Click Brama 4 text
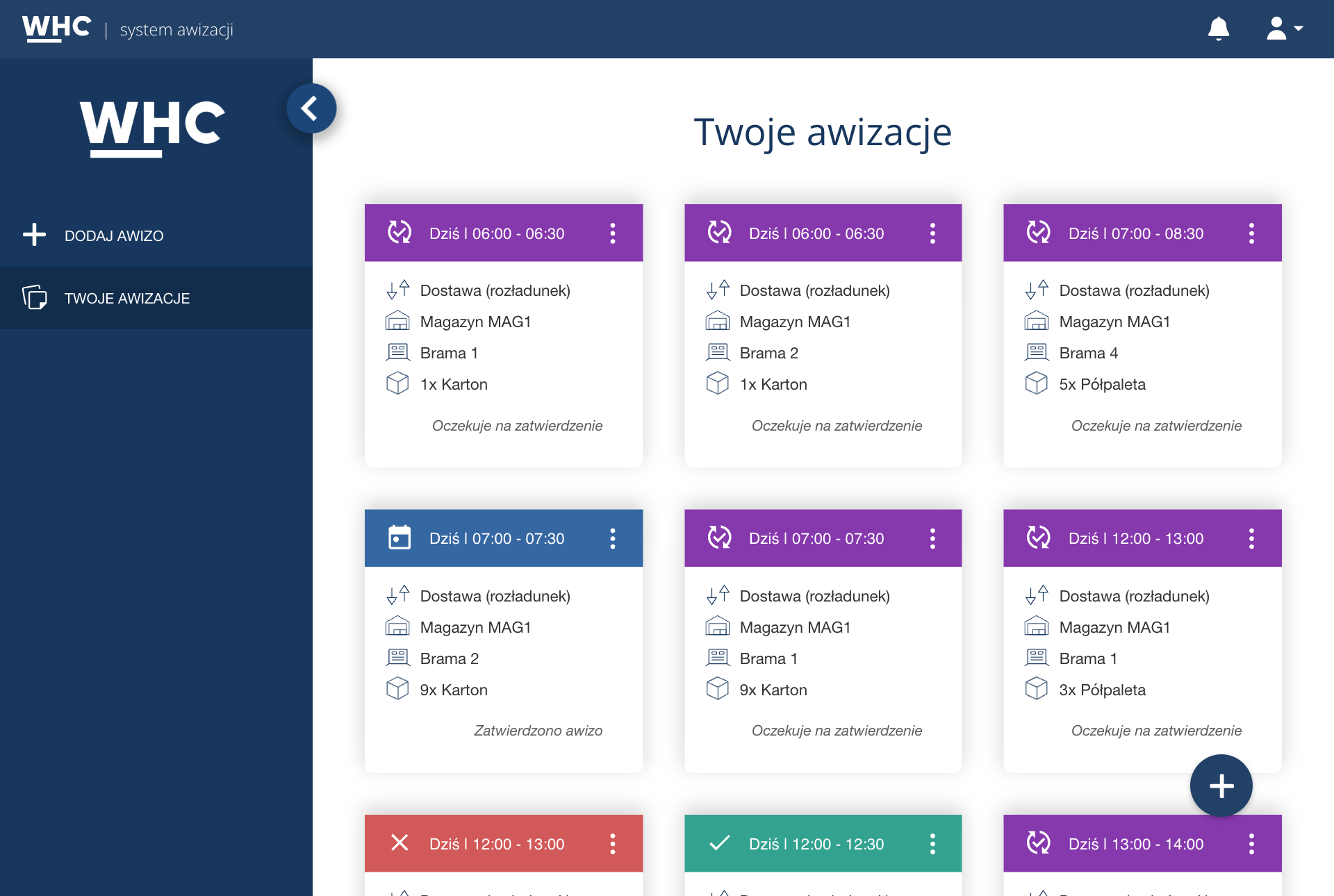The height and width of the screenshot is (896, 1334). 1088,353
